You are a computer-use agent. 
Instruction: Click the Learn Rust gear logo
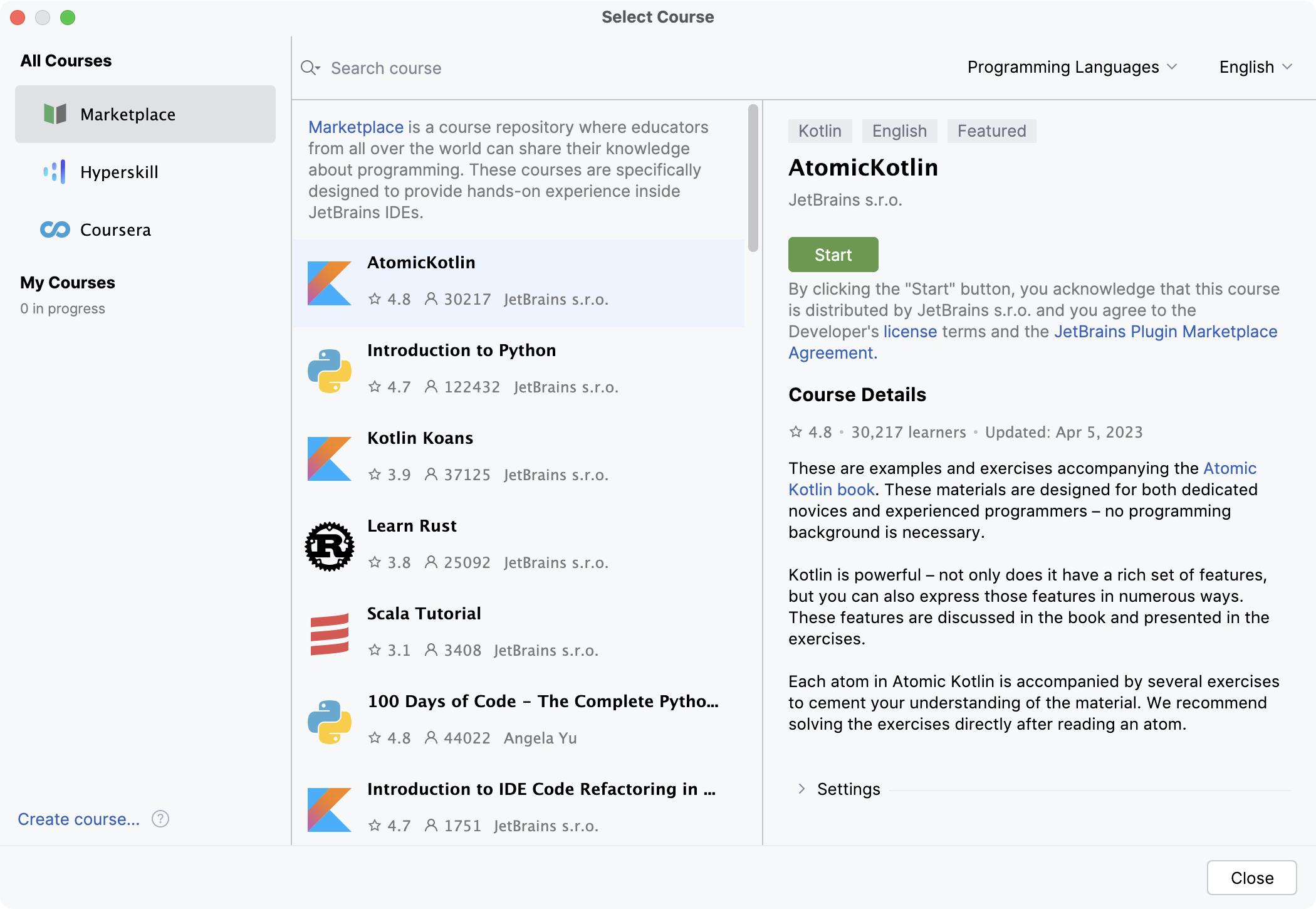[330, 546]
